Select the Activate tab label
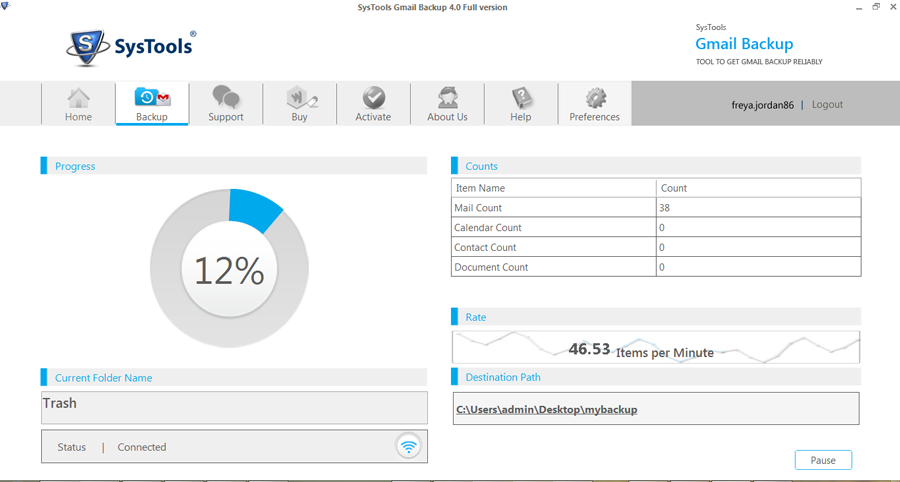900x482 pixels. tap(373, 116)
